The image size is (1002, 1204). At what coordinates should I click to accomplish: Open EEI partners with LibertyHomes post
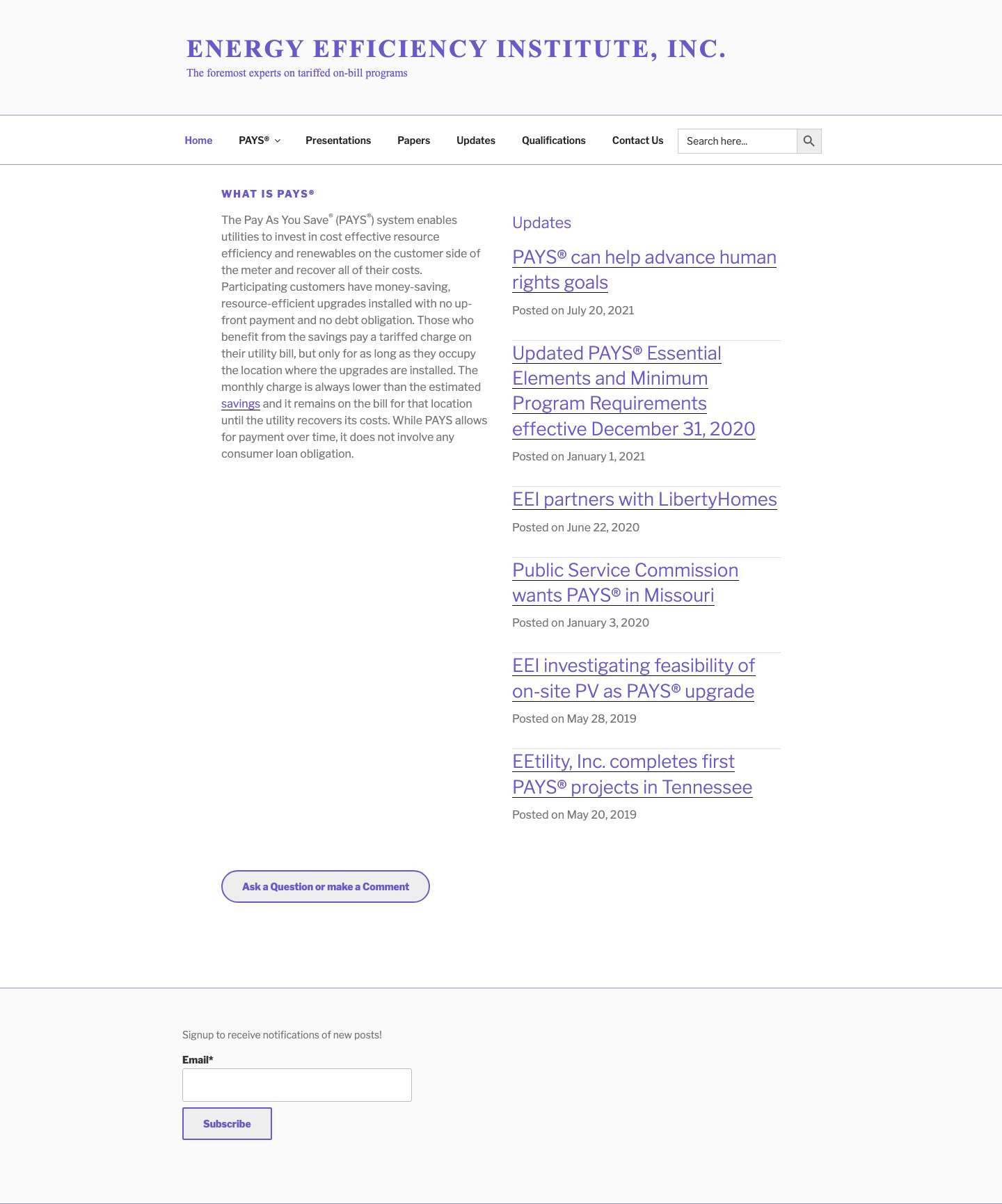pos(644,499)
